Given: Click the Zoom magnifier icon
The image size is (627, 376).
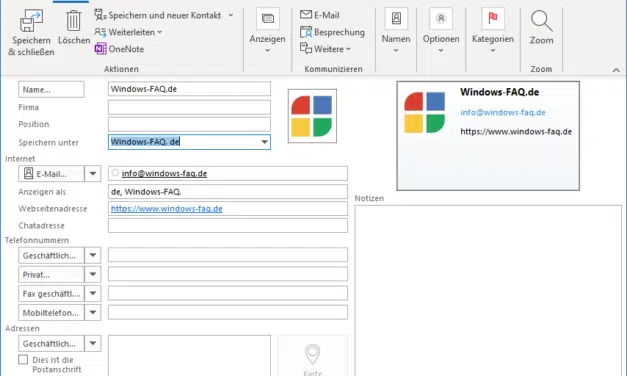Looking at the screenshot, I should pyautogui.click(x=541, y=21).
